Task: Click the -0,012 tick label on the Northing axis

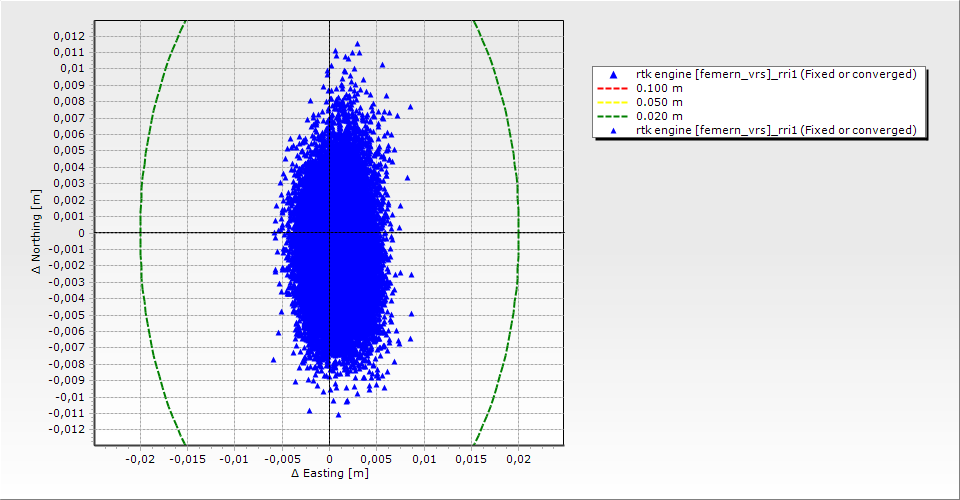Action: [65, 429]
